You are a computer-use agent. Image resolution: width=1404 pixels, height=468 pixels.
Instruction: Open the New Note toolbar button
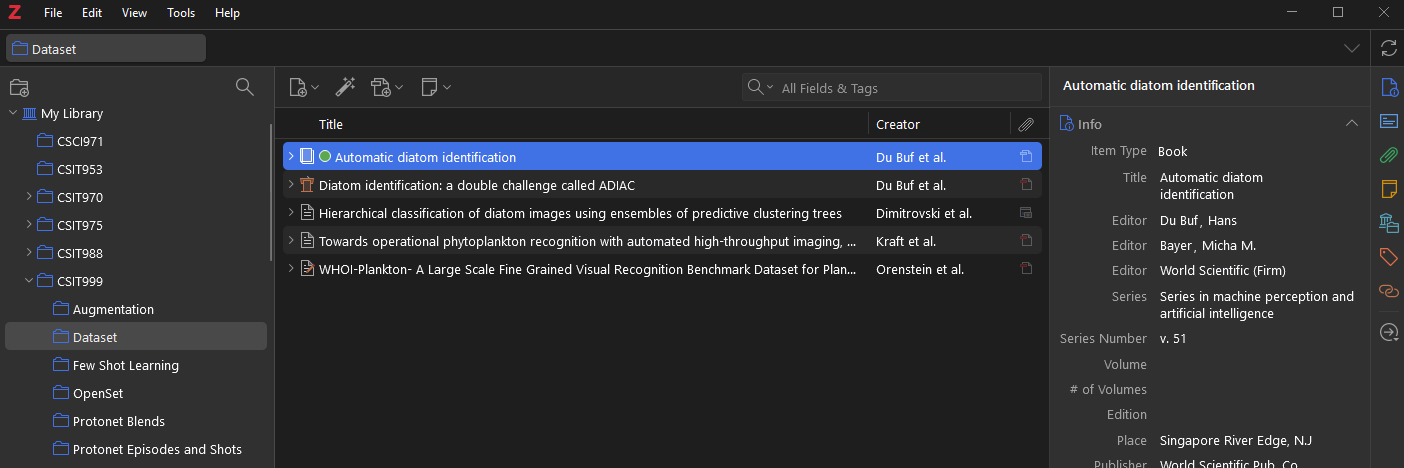(x=435, y=87)
